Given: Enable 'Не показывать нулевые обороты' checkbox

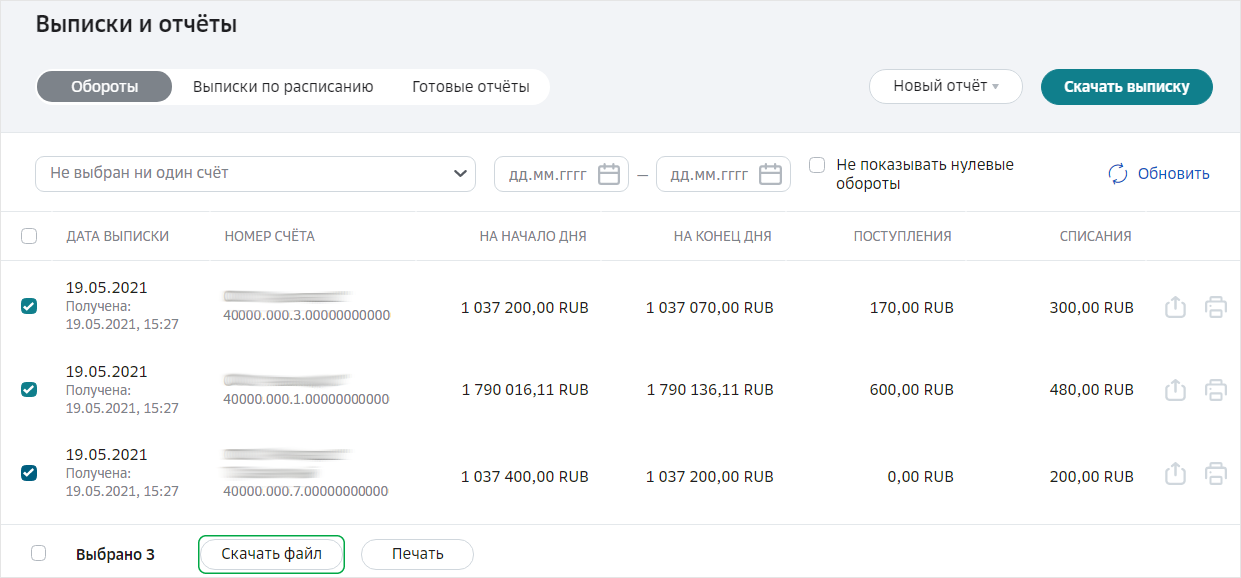Looking at the screenshot, I should pyautogui.click(x=817, y=165).
